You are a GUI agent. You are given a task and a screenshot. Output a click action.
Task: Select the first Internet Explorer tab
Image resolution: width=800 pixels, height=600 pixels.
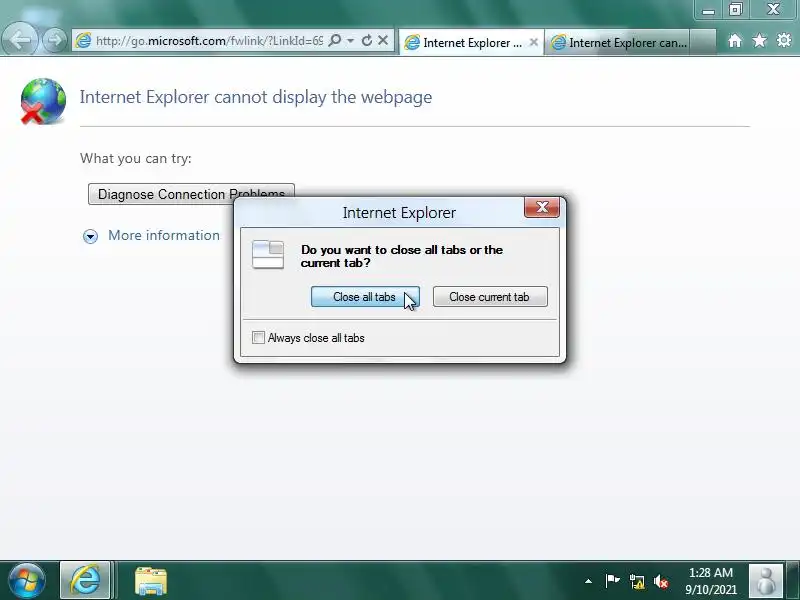tap(470, 42)
